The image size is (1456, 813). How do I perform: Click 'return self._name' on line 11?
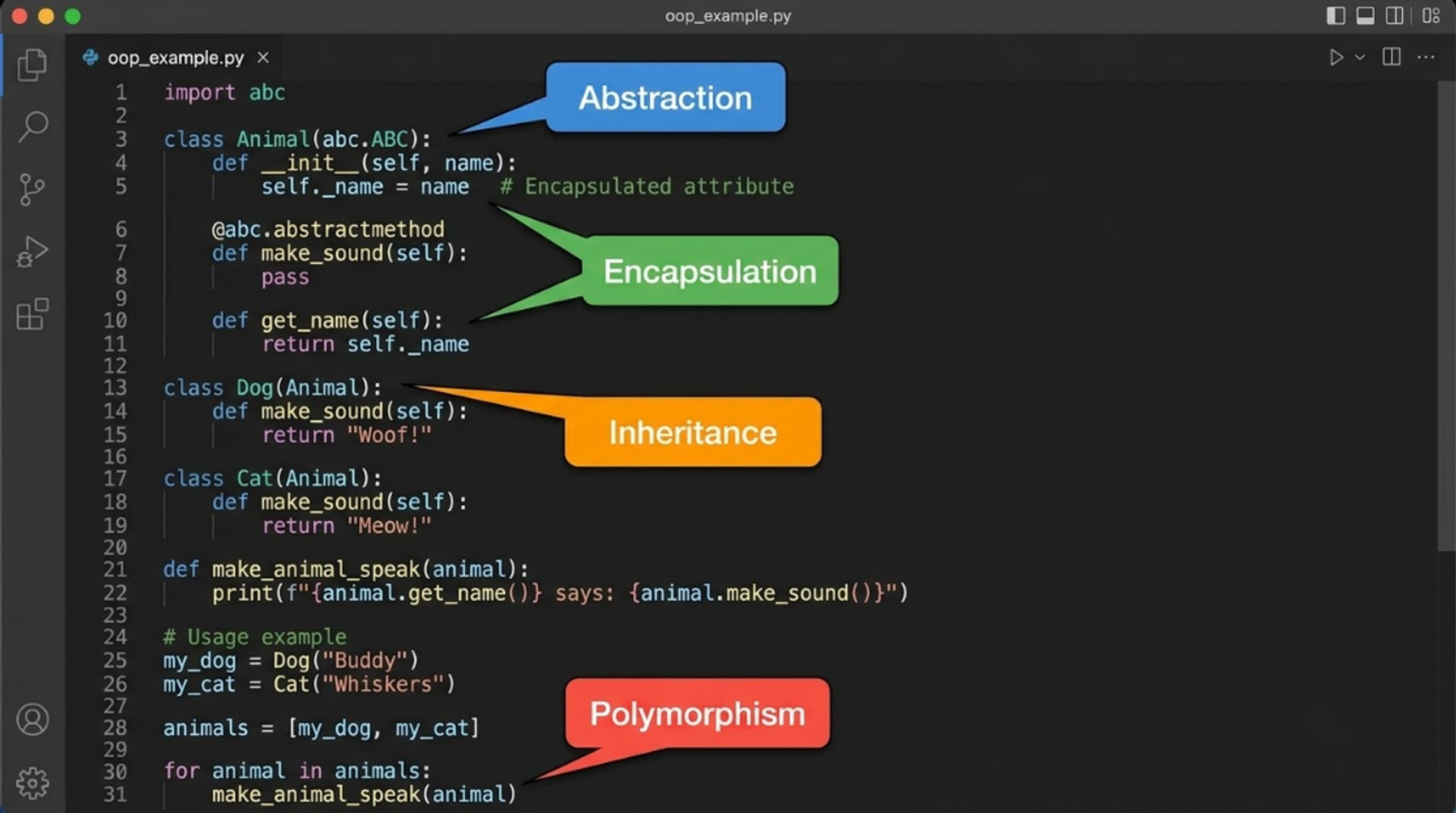coord(366,344)
